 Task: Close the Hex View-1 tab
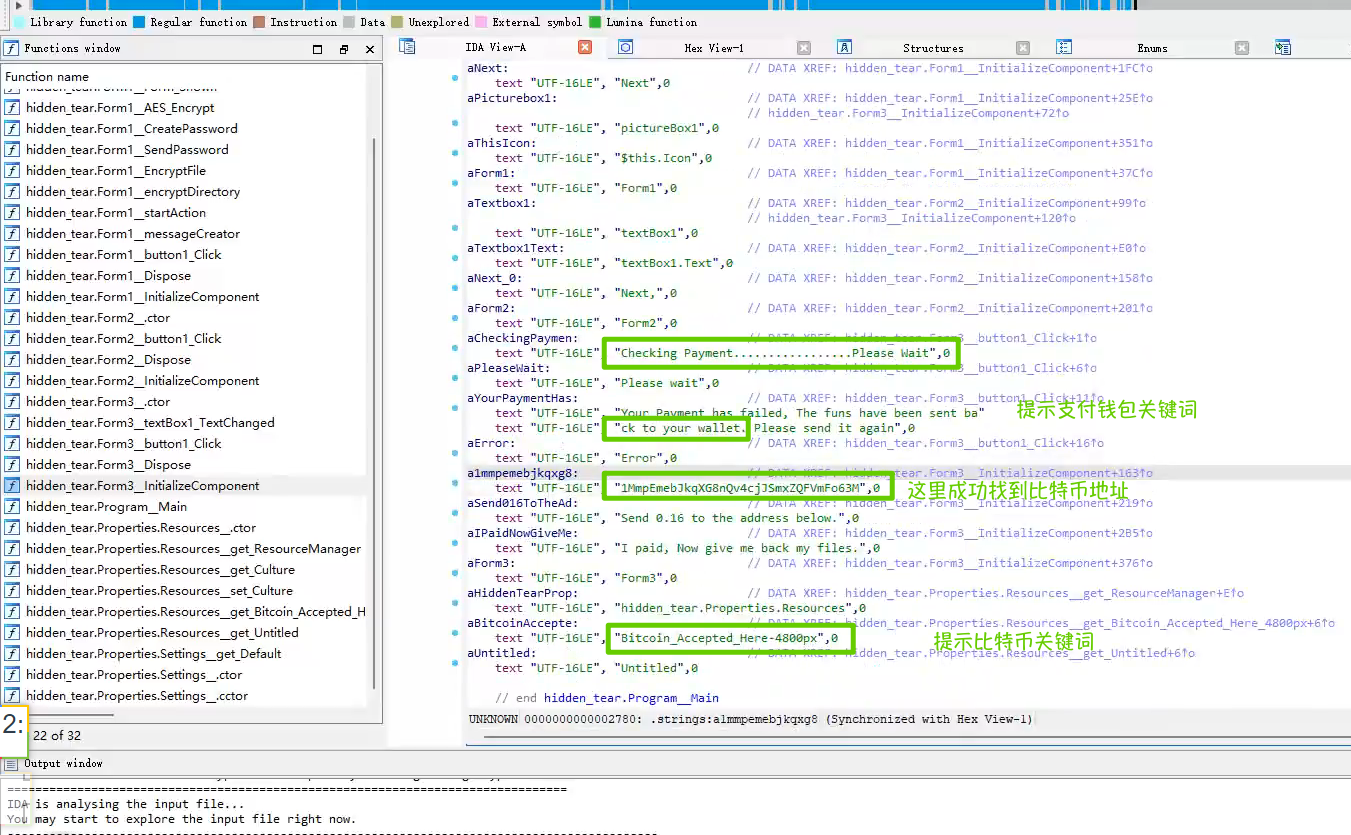click(x=804, y=47)
